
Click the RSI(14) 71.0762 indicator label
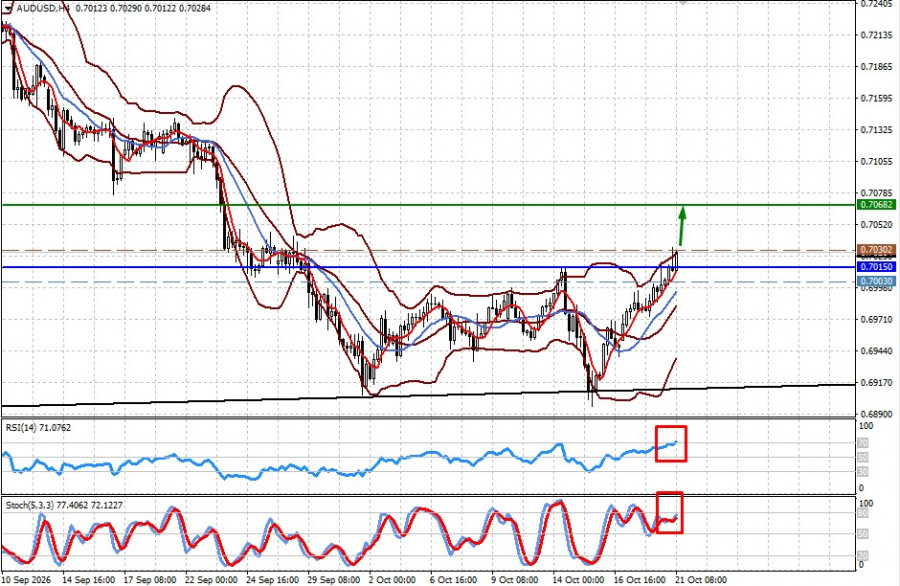pyautogui.click(x=38, y=428)
